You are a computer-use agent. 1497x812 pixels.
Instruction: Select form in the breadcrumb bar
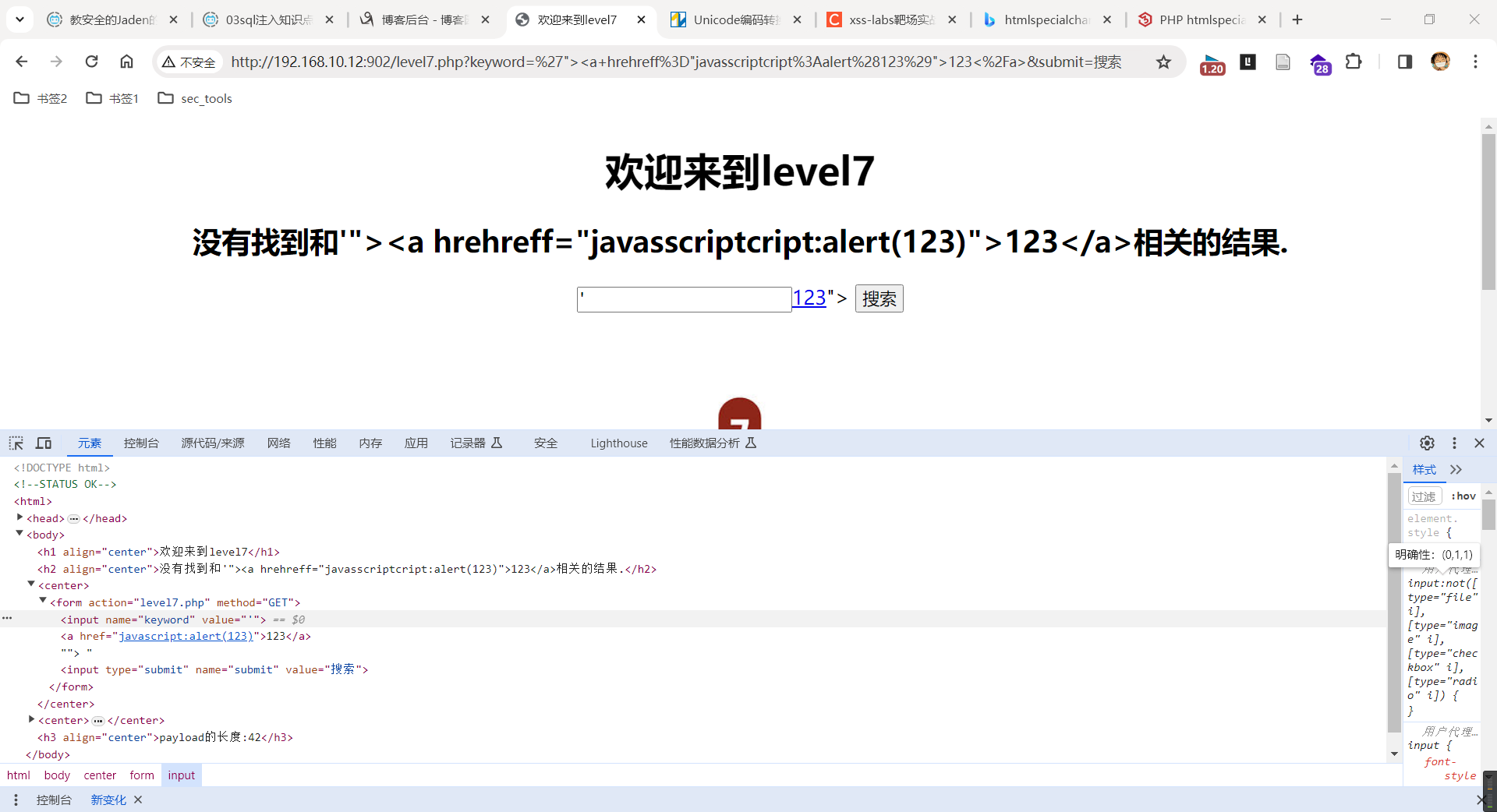coord(142,775)
